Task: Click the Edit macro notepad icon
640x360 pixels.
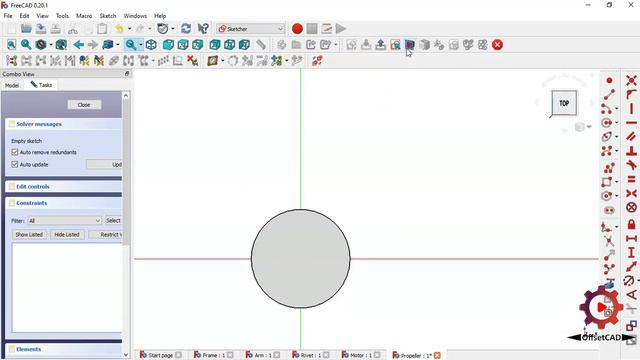Action: click(327, 29)
